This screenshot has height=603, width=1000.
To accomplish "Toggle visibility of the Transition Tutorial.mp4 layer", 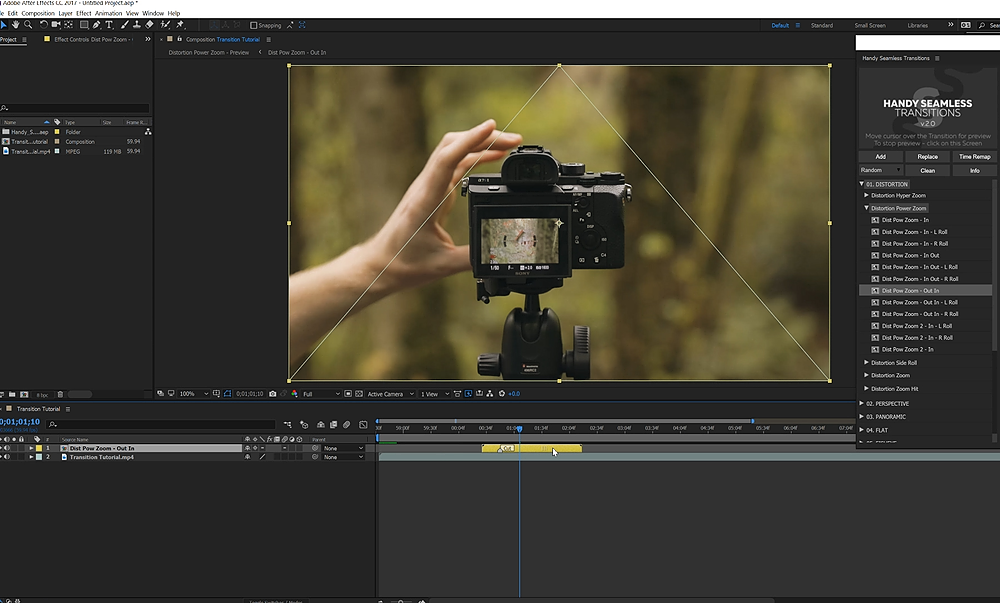I will [x=5, y=457].
